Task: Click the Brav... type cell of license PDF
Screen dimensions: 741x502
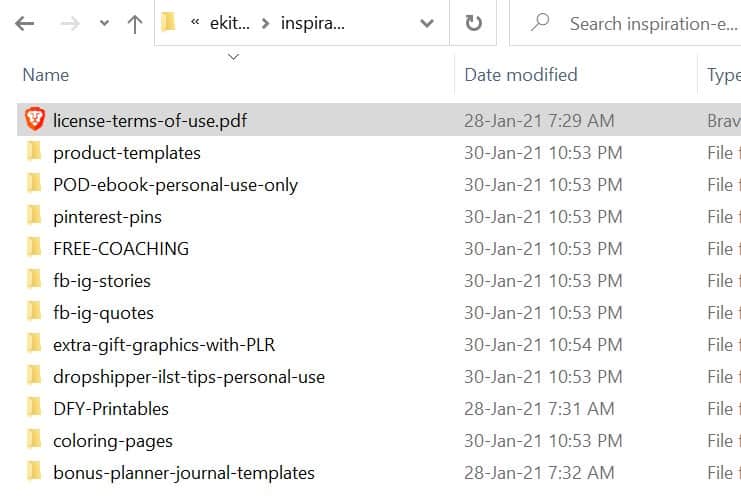Action: [x=724, y=121]
